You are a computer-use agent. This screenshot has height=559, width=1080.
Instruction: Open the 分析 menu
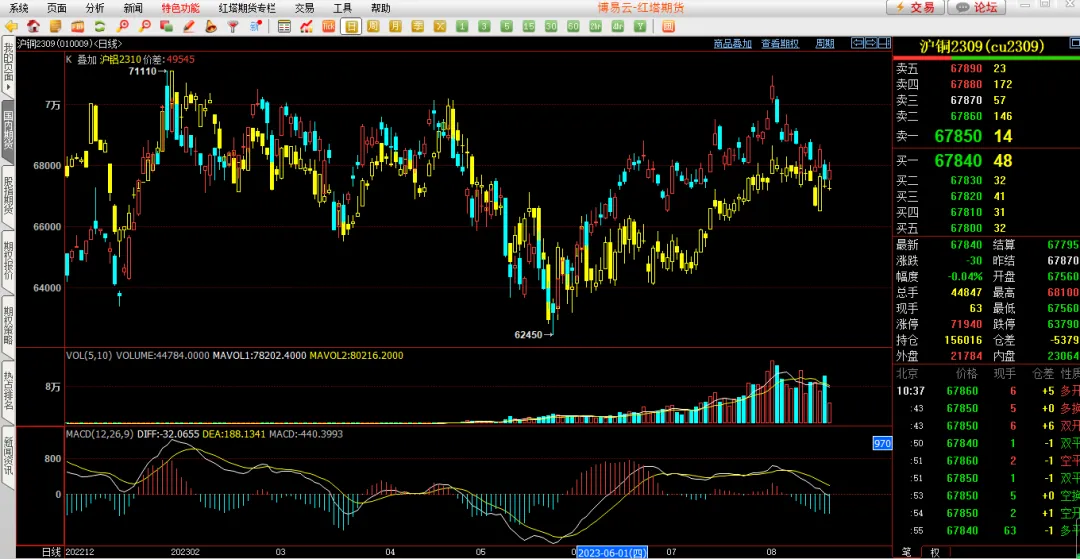(x=95, y=8)
